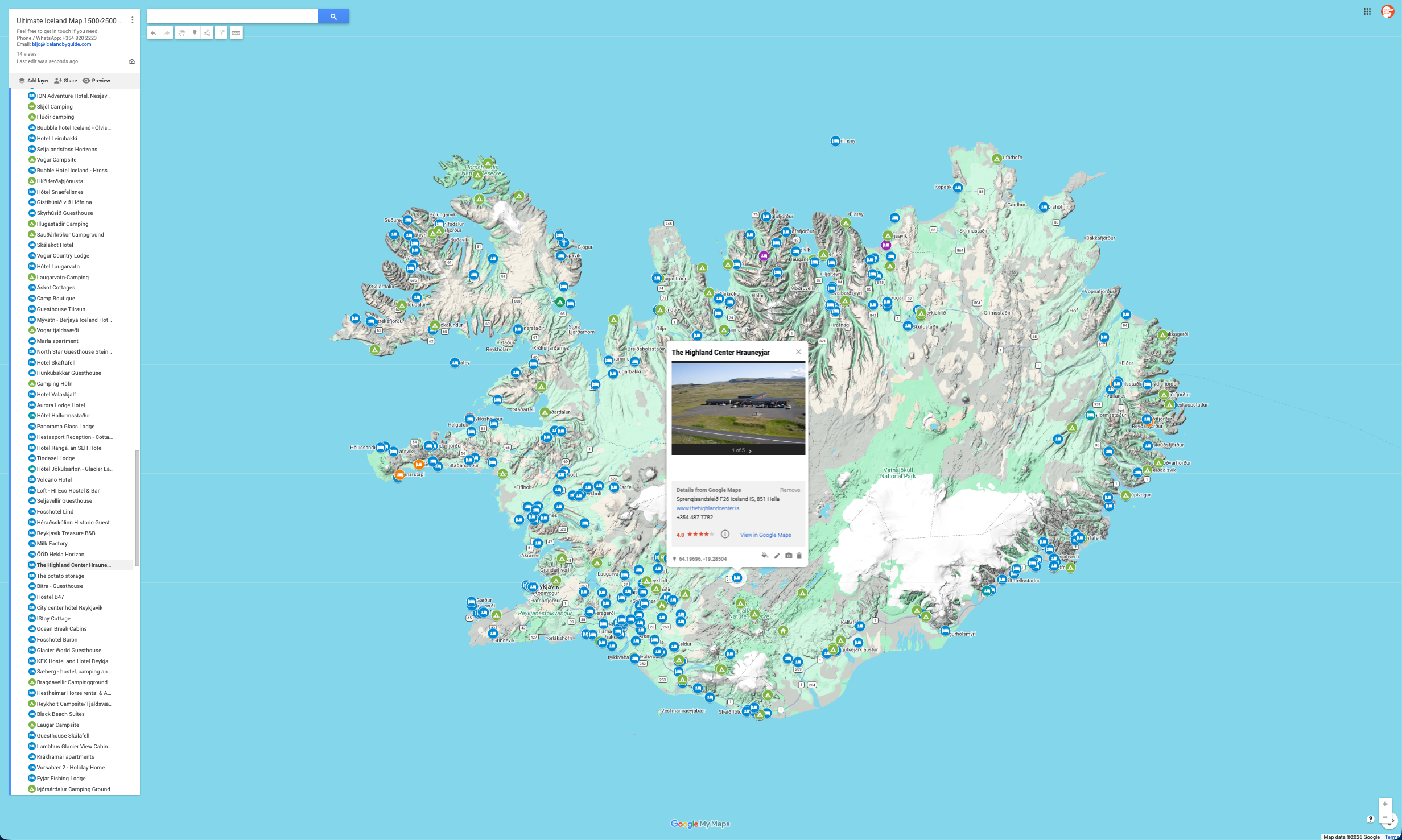
Task: Click the Edit pencil icon in info window
Action: [777, 556]
